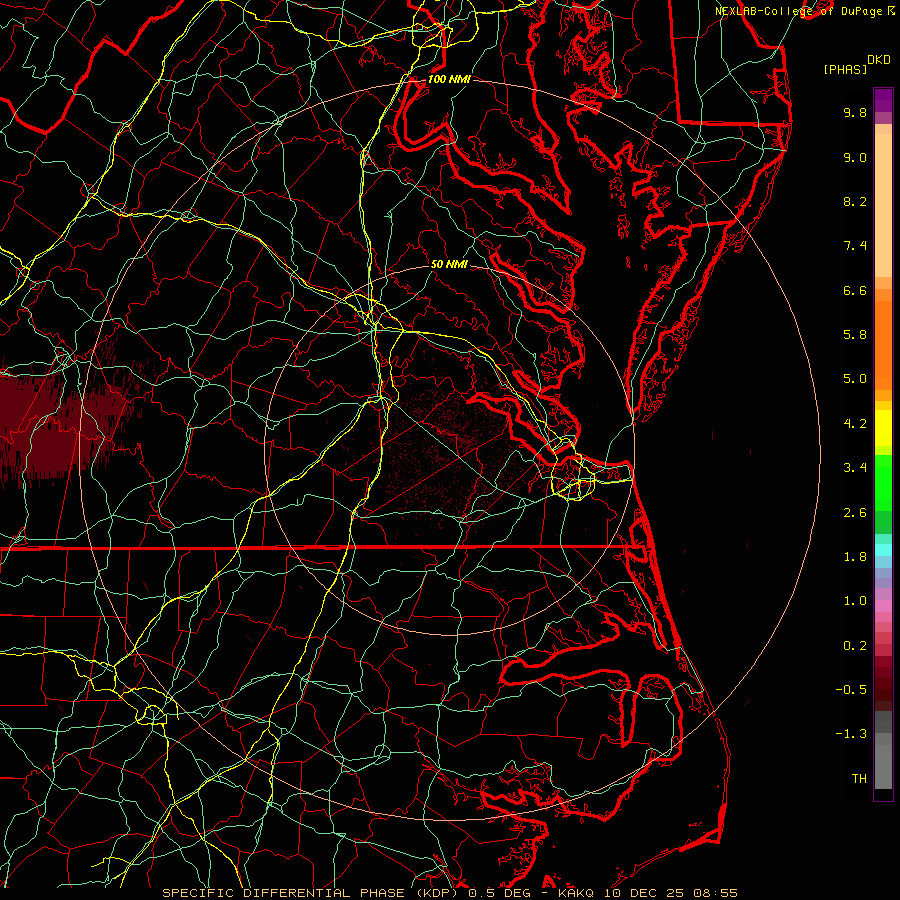
Task: Click the 50 NMI range ring label
Action: (449, 264)
